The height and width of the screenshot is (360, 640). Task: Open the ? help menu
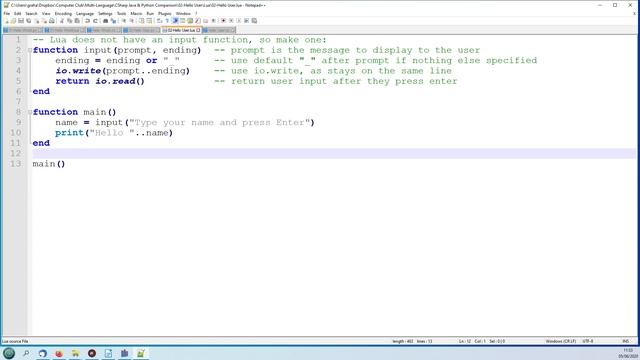pos(196,13)
